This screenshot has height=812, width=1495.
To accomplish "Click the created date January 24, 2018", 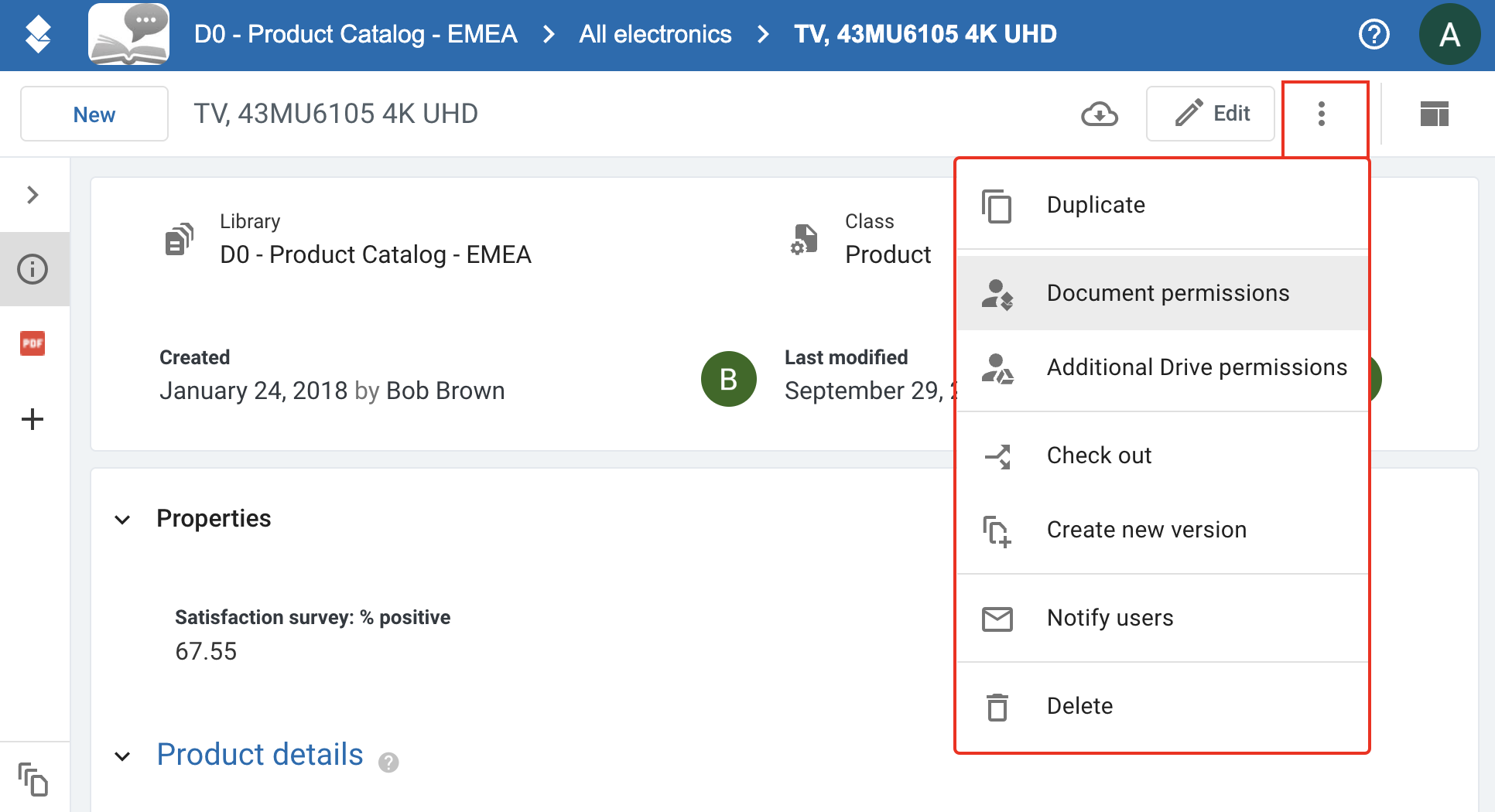I will pyautogui.click(x=253, y=391).
